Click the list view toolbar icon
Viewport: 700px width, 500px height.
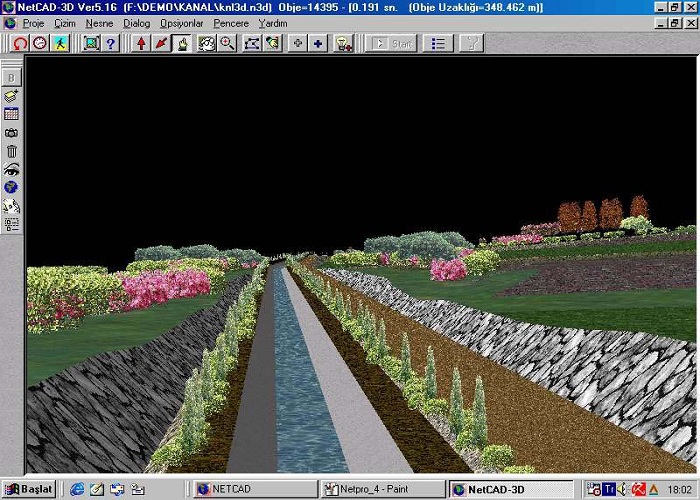click(x=437, y=43)
